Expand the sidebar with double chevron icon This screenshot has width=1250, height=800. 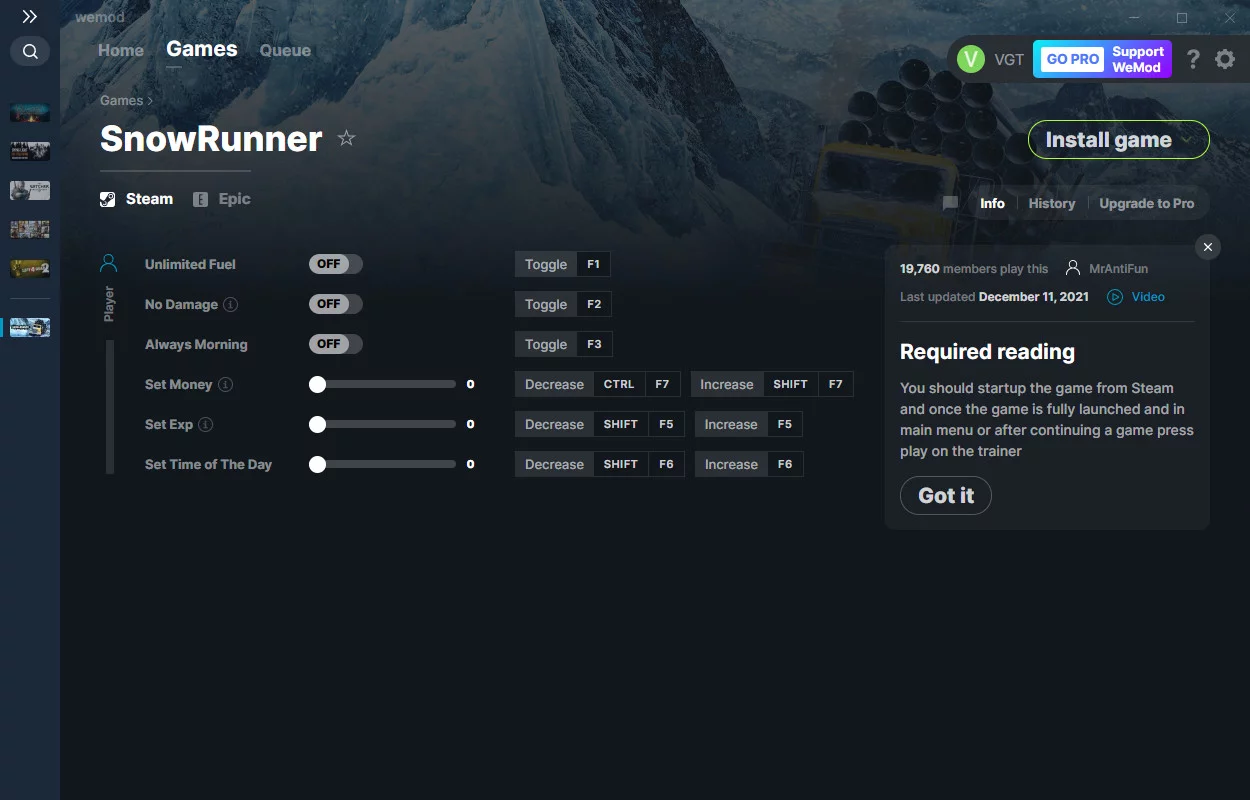pos(30,17)
